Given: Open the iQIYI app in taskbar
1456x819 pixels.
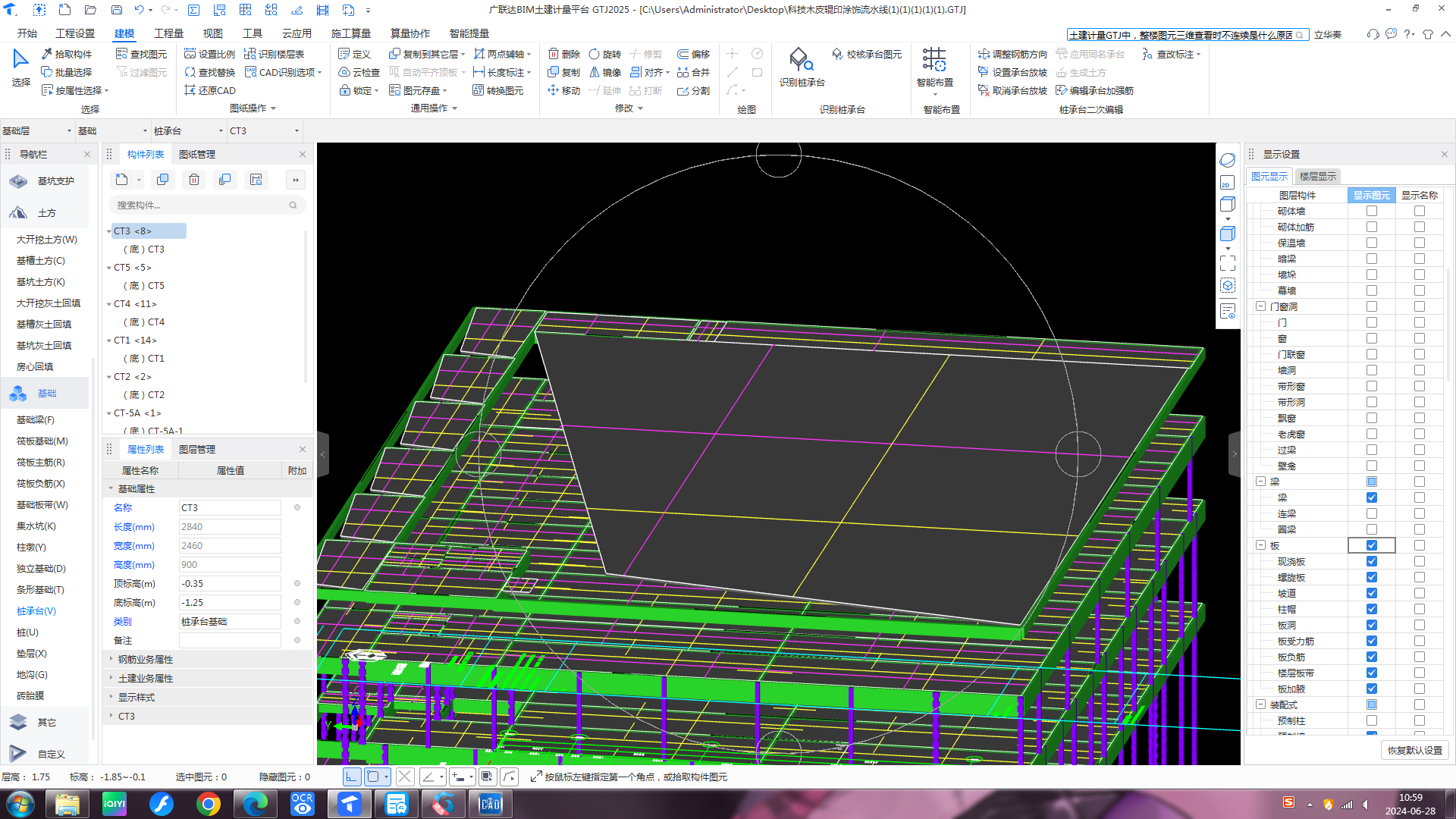Looking at the screenshot, I should 115,804.
